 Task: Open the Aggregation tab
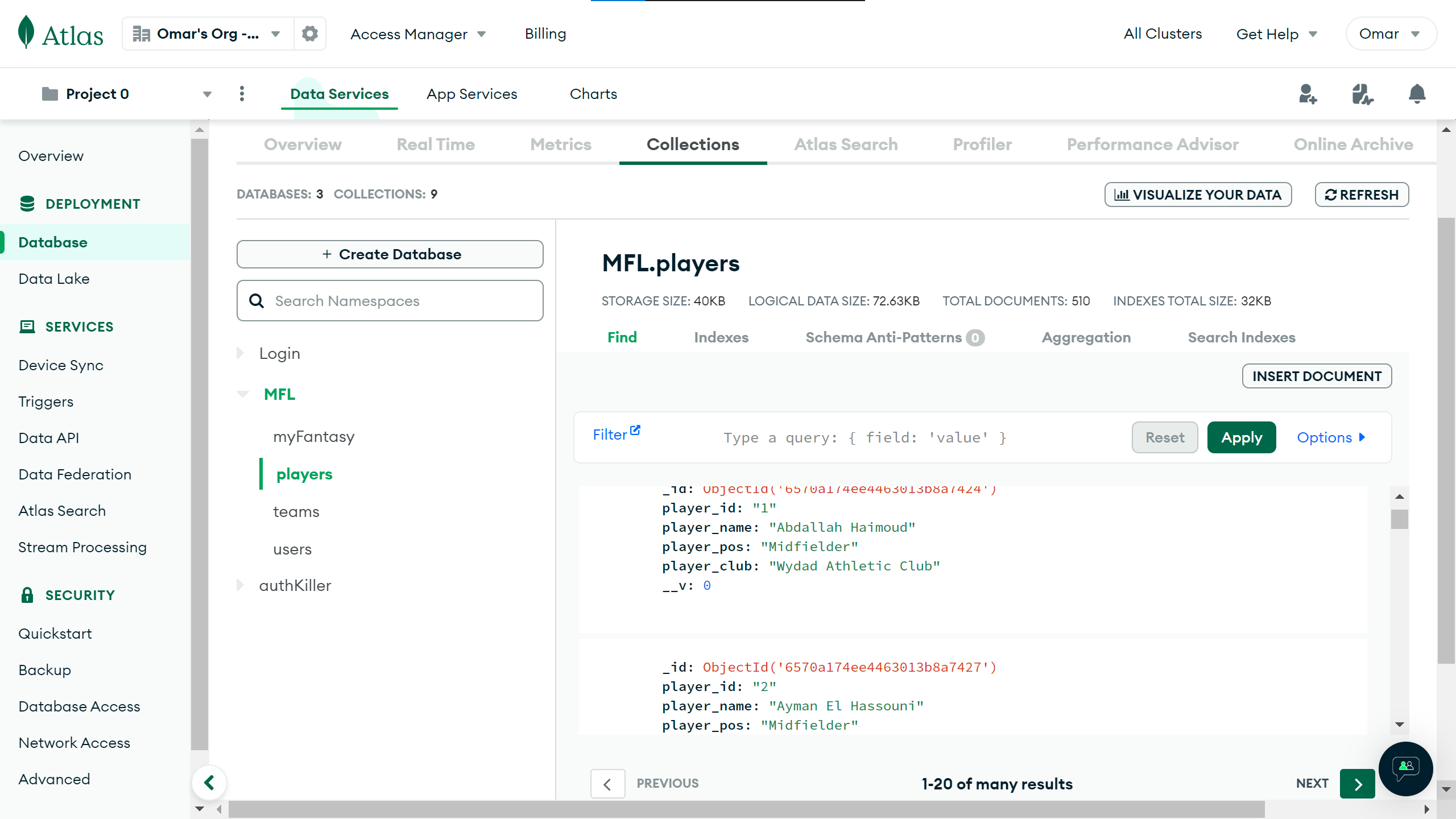tap(1086, 337)
